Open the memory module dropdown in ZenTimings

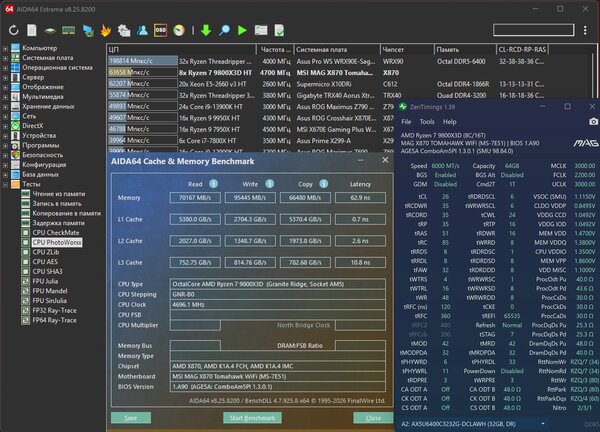click(543, 424)
